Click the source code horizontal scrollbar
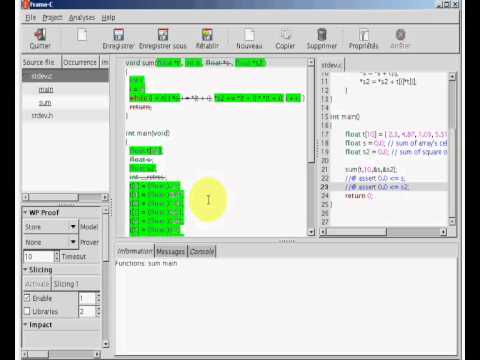Viewport: 480px width, 360px height. click(x=383, y=232)
